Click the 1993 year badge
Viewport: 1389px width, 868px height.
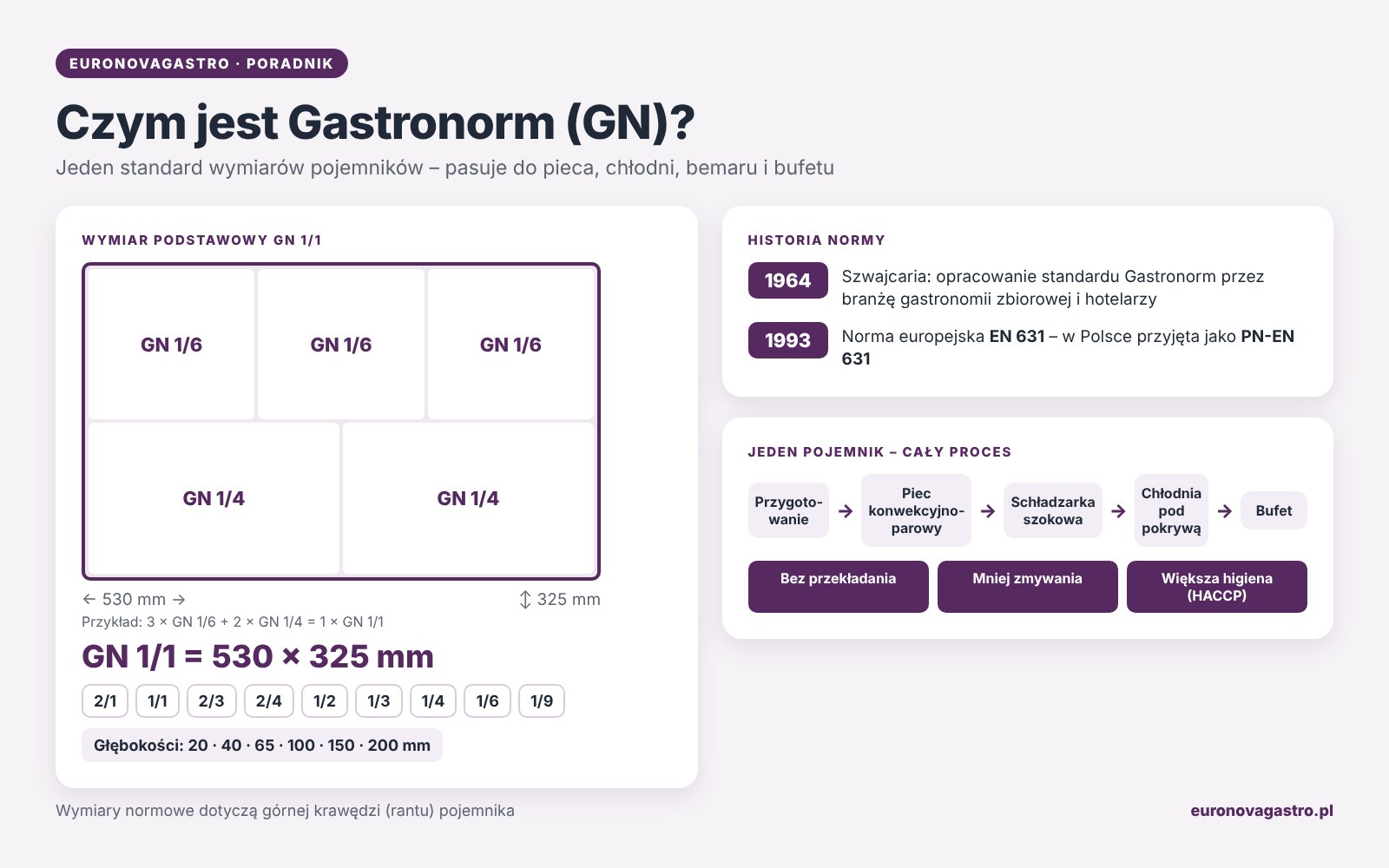click(787, 340)
